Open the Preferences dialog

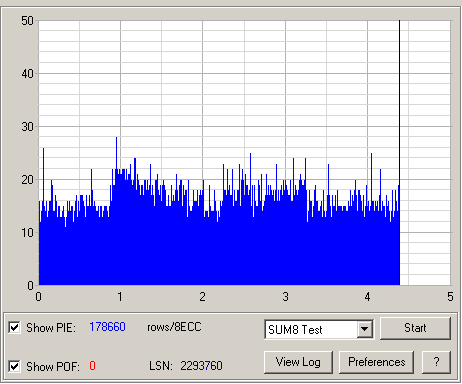[x=376, y=362]
